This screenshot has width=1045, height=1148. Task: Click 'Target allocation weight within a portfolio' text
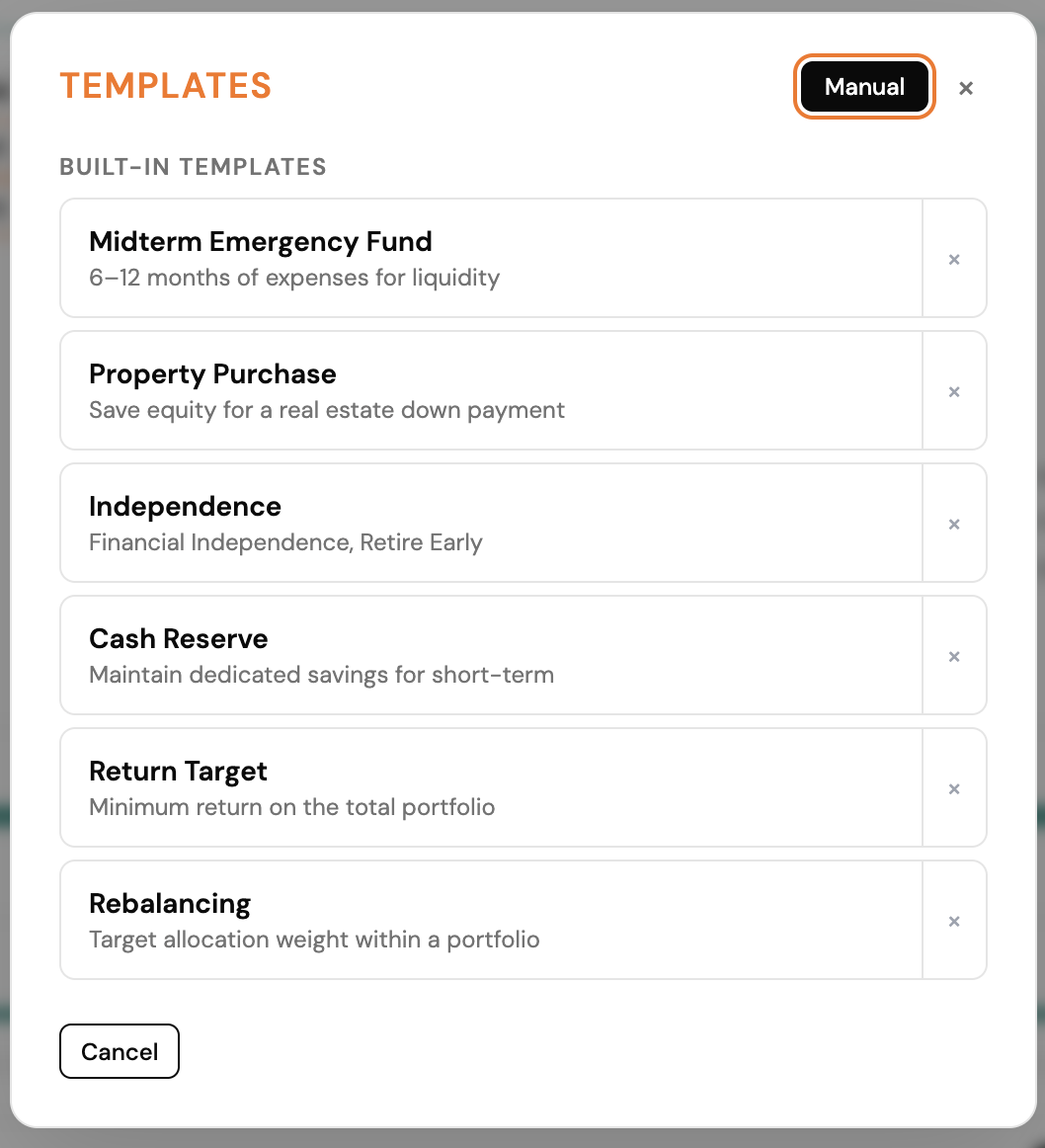[x=314, y=940]
